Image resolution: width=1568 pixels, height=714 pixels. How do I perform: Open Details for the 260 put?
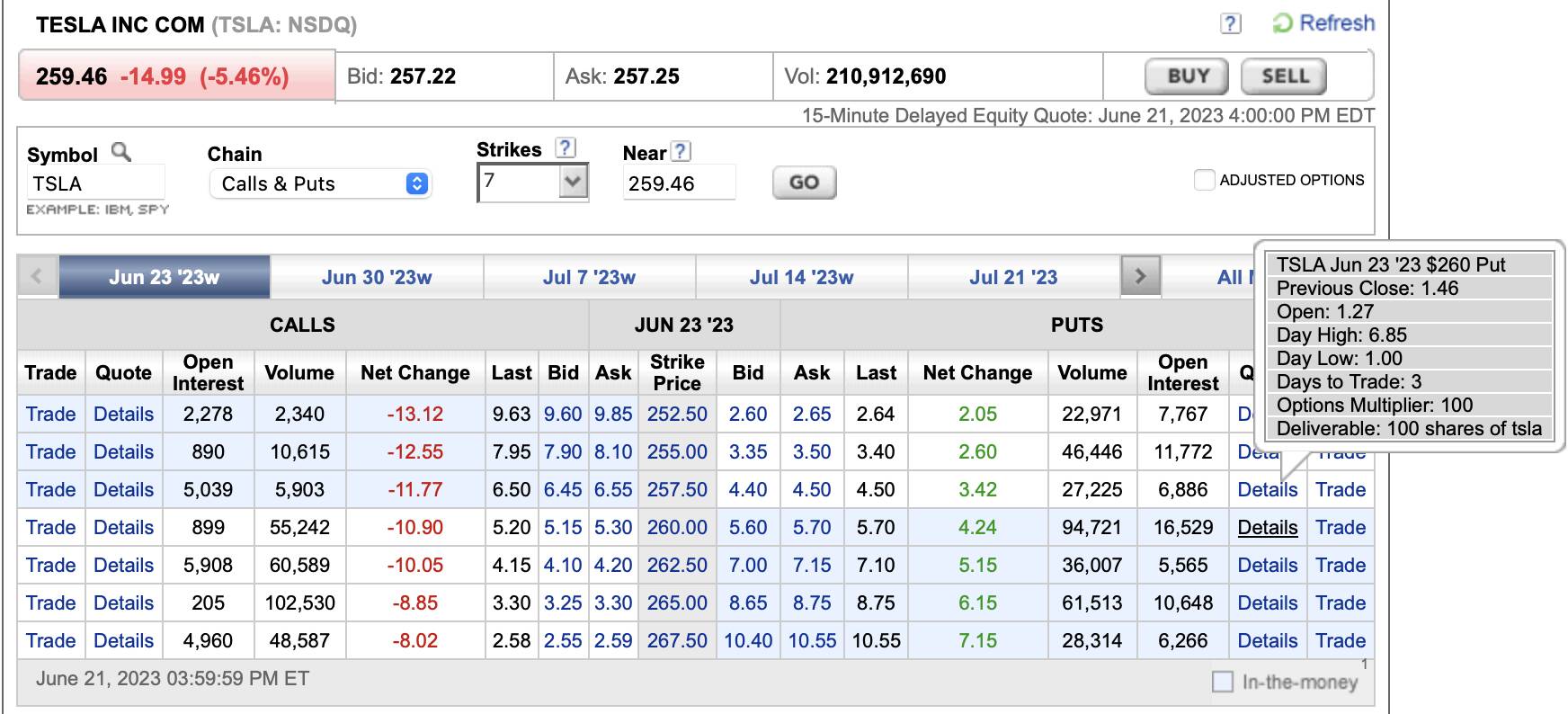pyautogui.click(x=1267, y=528)
